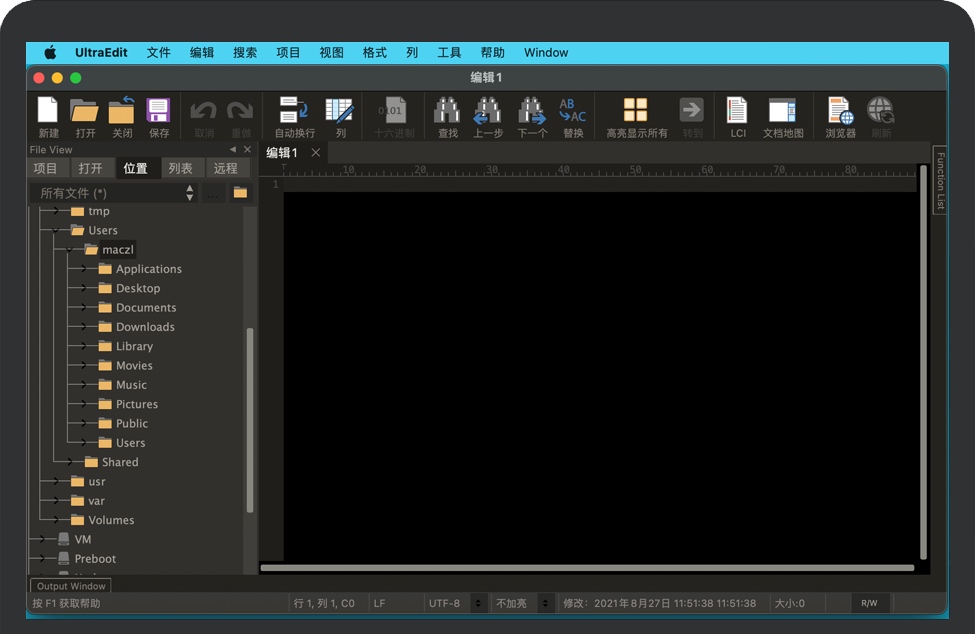
Task: Open the 格式 (Format) menu in menu bar
Action: pos(374,53)
